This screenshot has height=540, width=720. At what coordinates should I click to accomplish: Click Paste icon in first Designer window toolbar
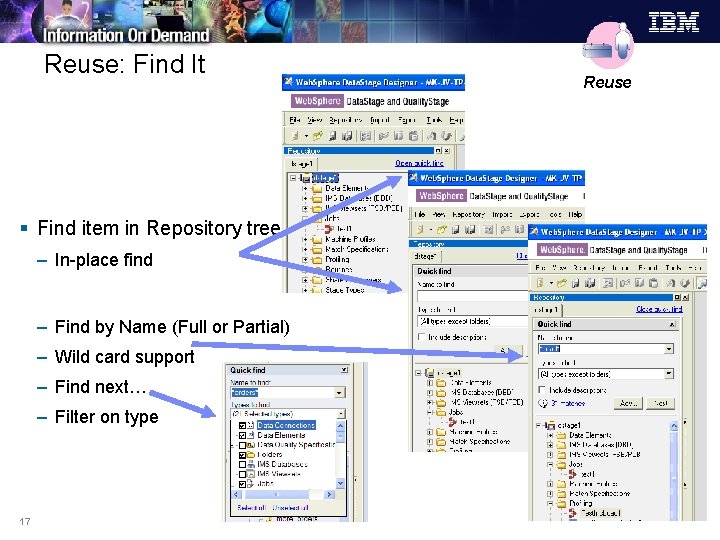[x=413, y=135]
